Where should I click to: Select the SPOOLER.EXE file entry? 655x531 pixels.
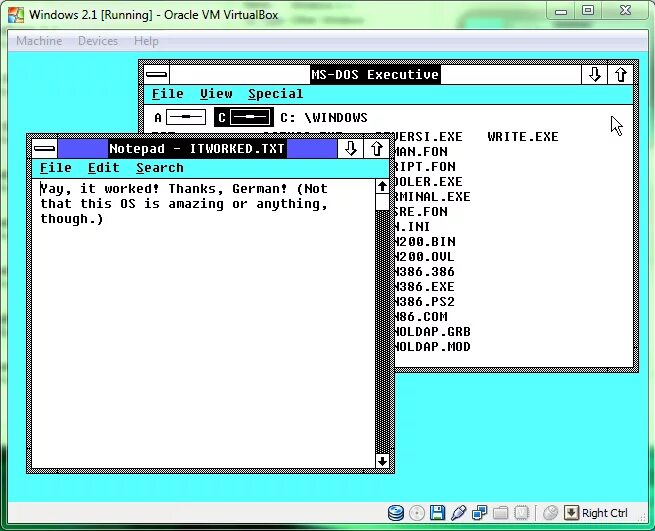(429, 182)
